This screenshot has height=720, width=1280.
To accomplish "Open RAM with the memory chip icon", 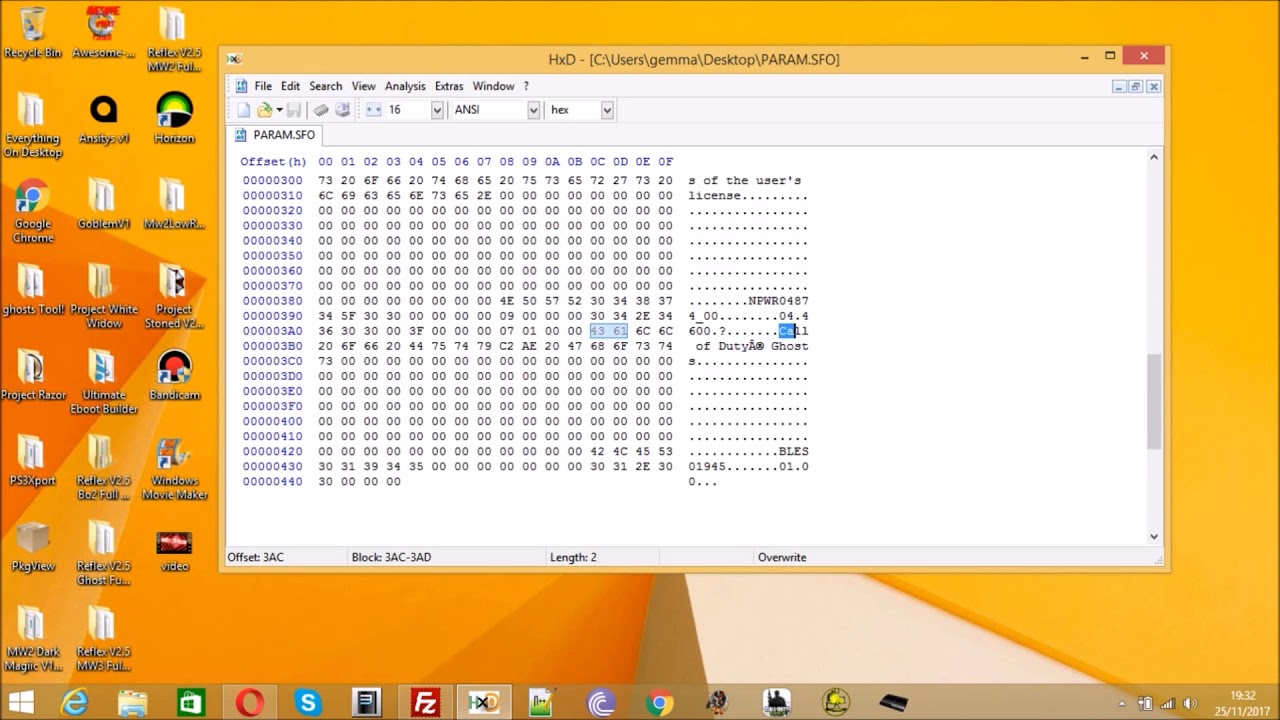I will pyautogui.click(x=321, y=110).
